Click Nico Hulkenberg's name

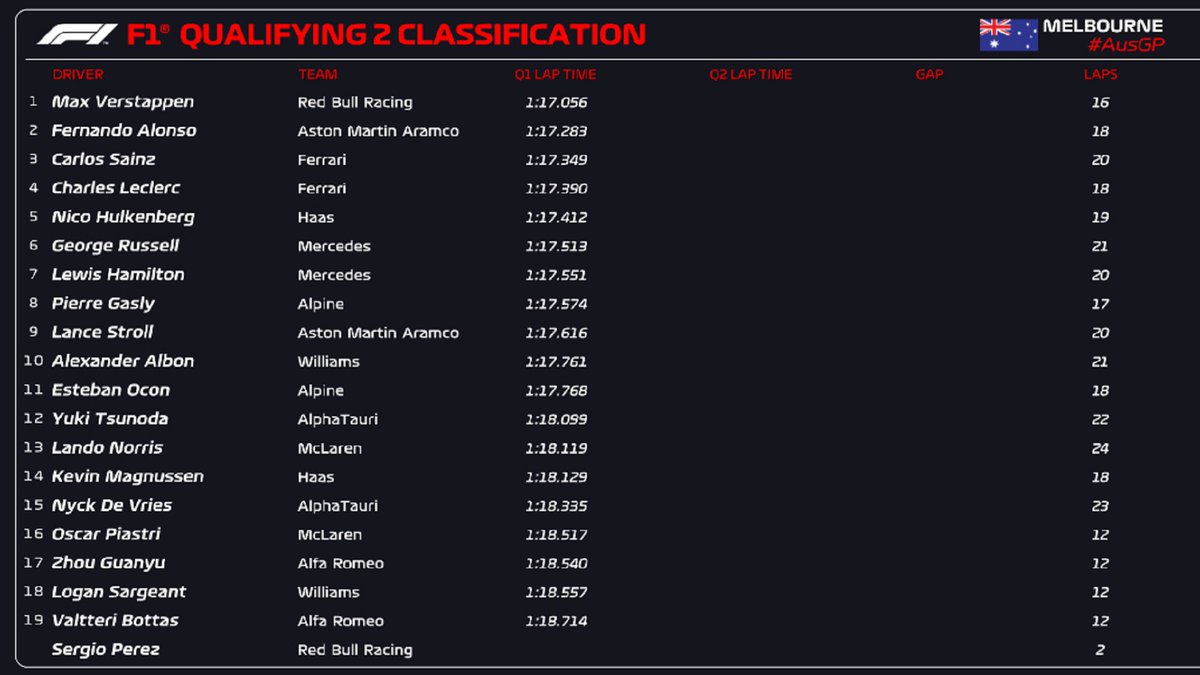123,217
